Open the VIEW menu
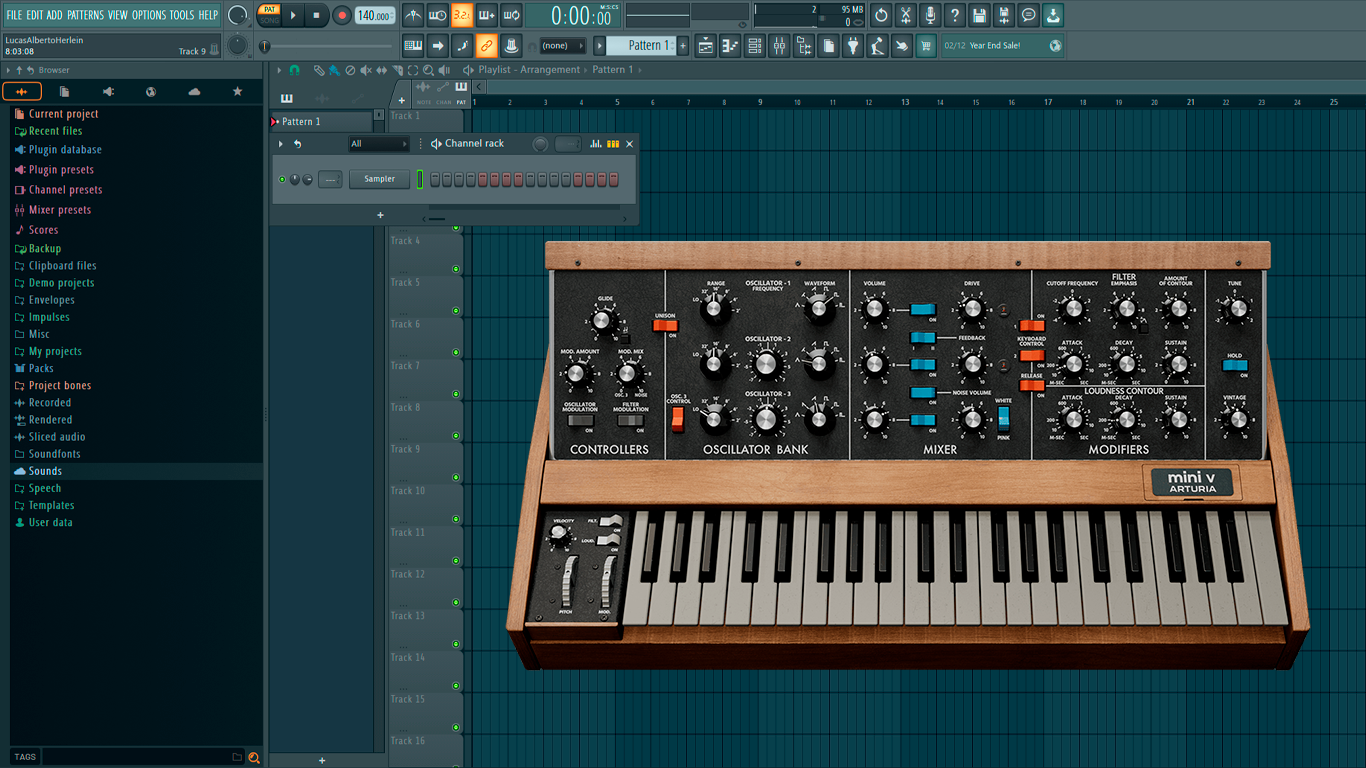Screen dimensions: 1366x768 click(x=118, y=15)
